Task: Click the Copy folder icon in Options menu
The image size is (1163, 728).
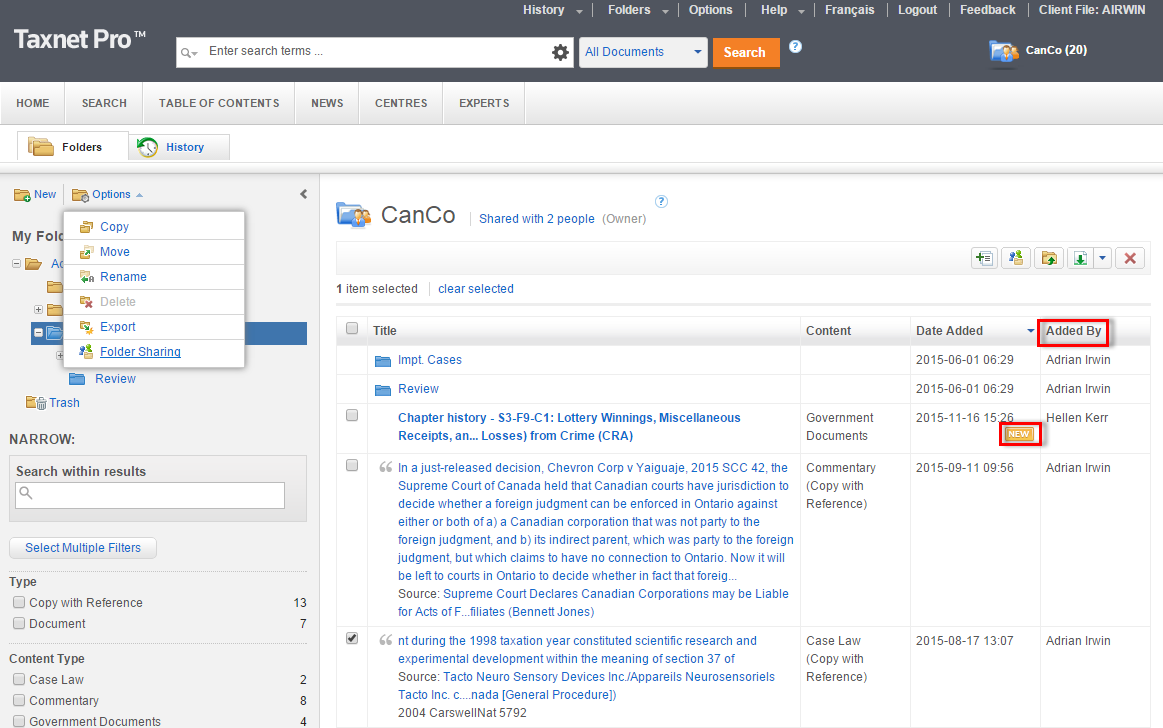Action: pos(87,227)
